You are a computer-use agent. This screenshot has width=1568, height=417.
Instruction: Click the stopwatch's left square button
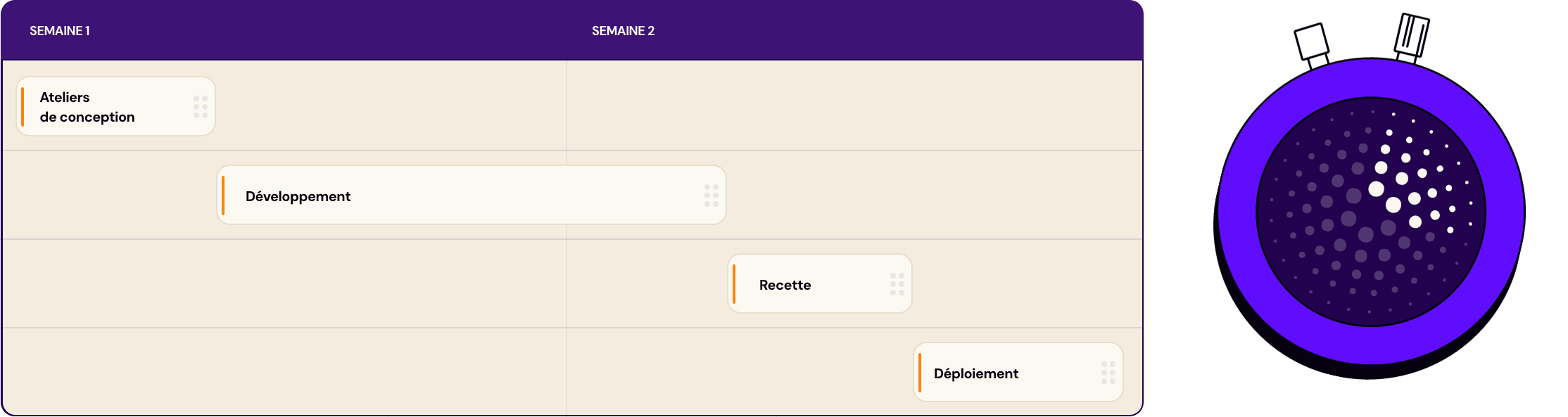1312,44
